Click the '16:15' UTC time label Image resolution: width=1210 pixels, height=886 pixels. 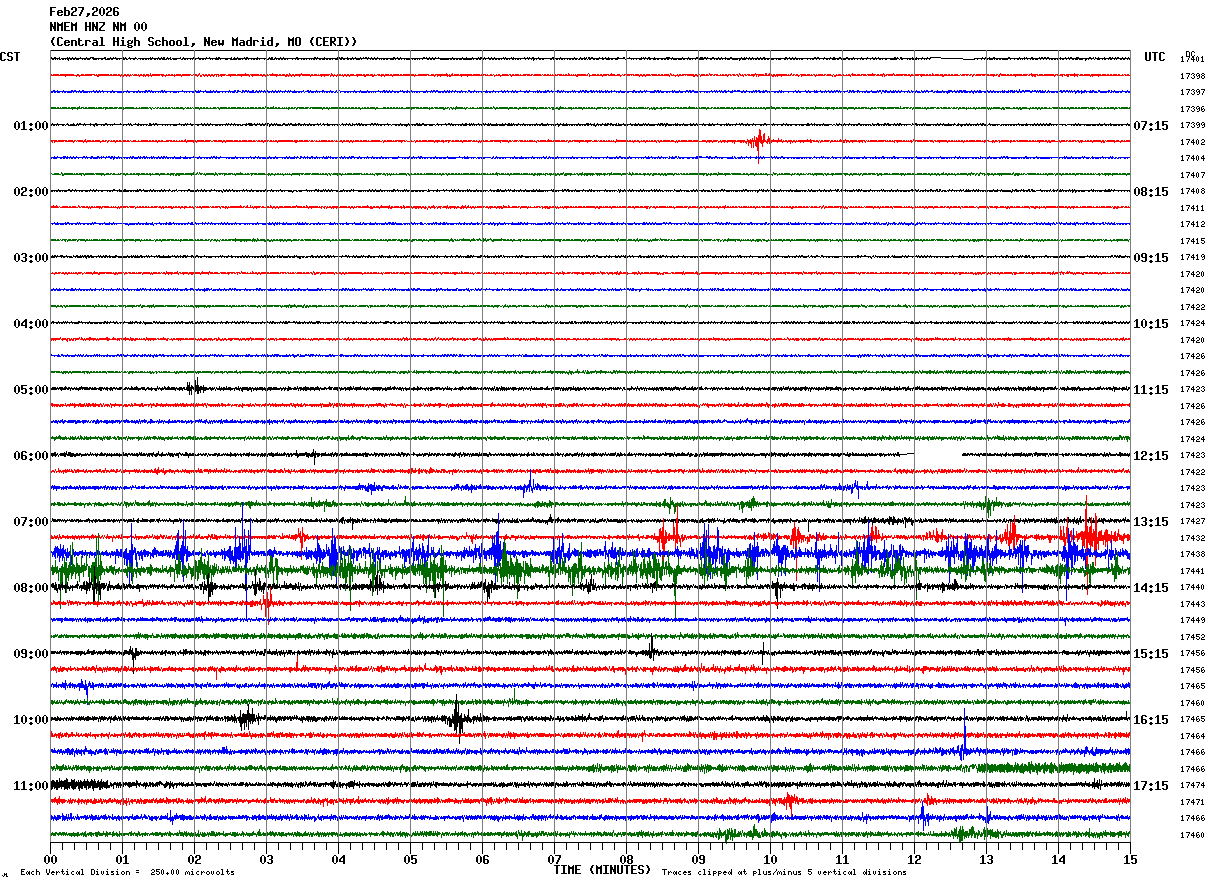pos(1151,720)
